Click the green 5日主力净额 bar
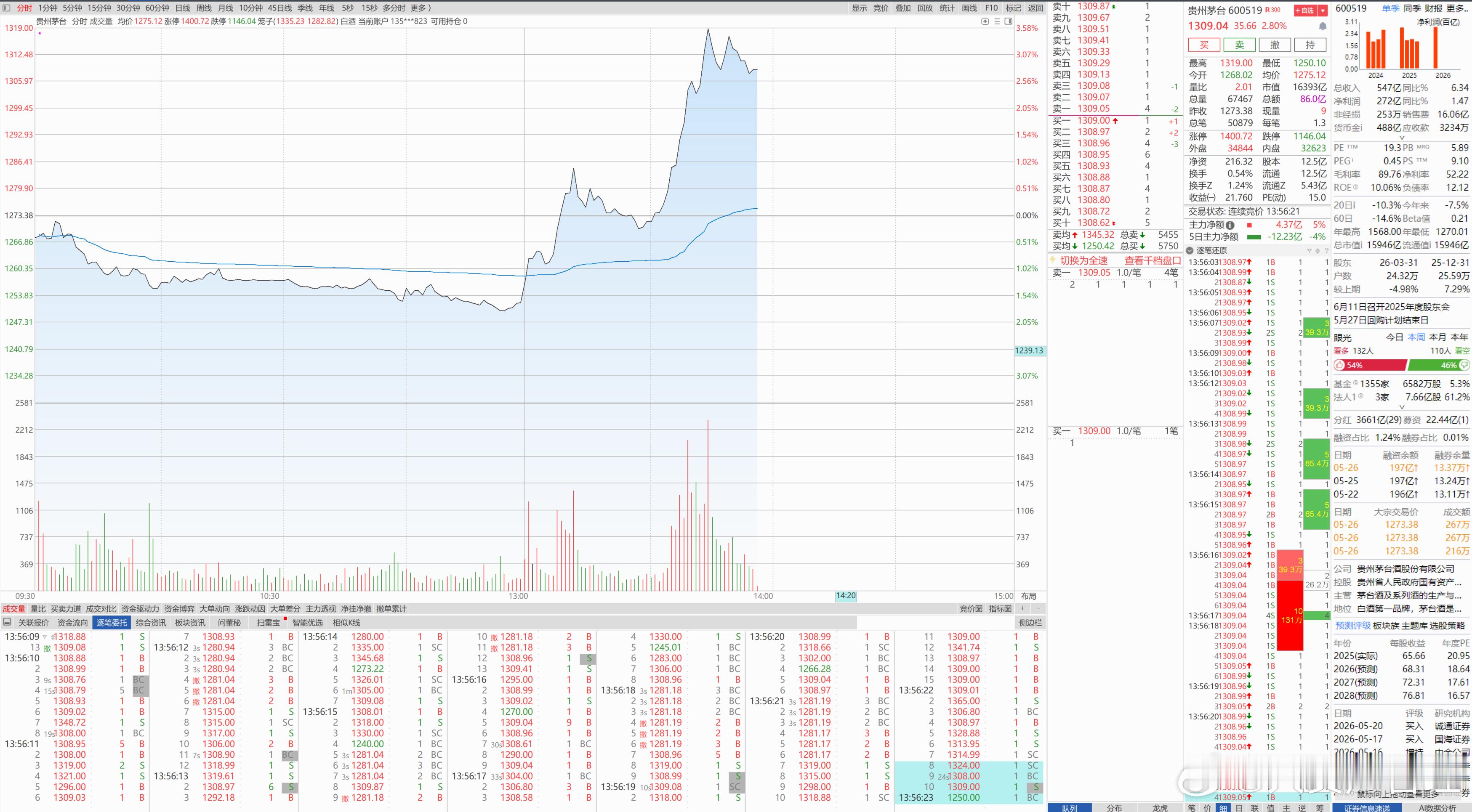This screenshot has height=812, width=1472. pyautogui.click(x=1254, y=237)
